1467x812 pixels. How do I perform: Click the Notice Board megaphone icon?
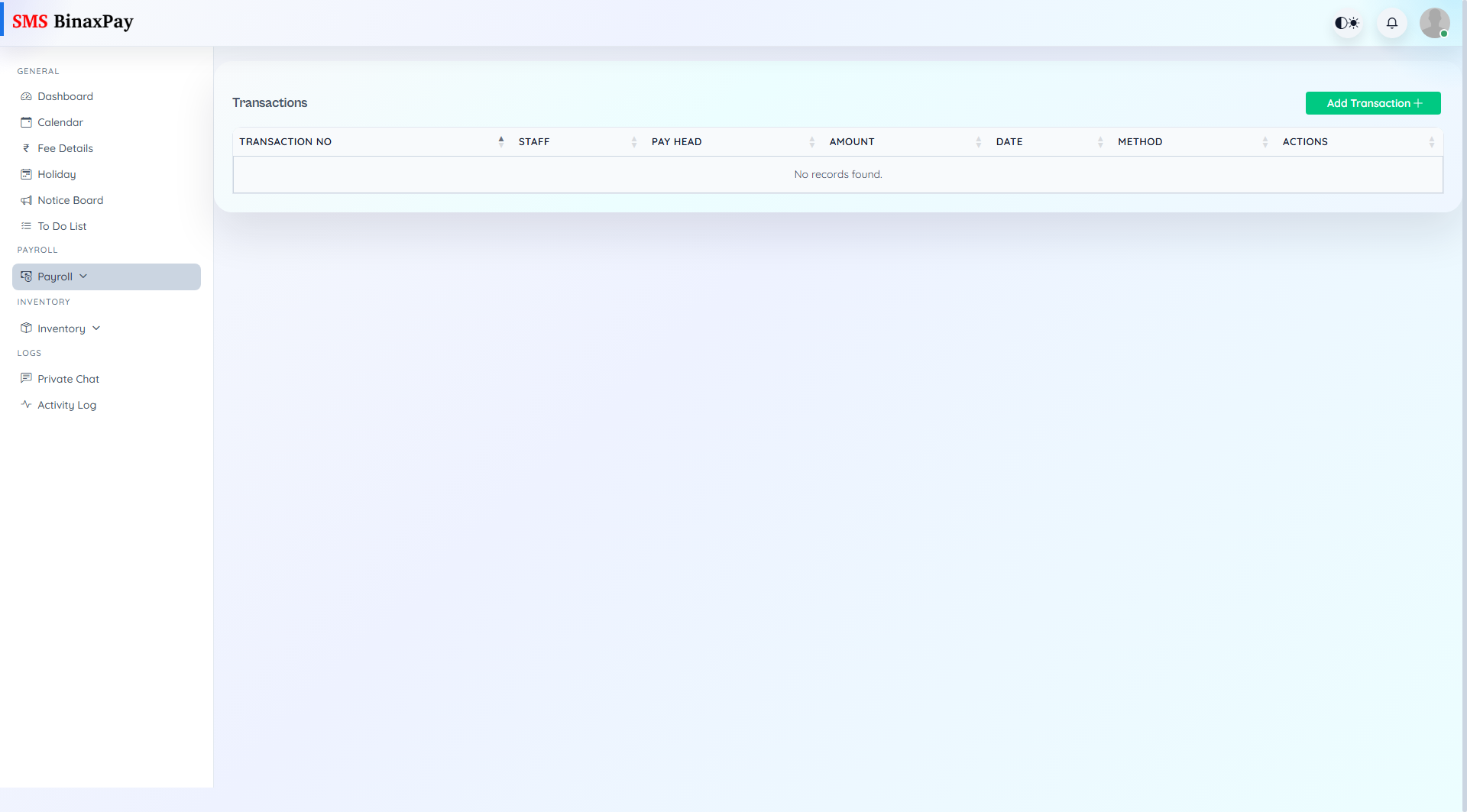[27, 200]
